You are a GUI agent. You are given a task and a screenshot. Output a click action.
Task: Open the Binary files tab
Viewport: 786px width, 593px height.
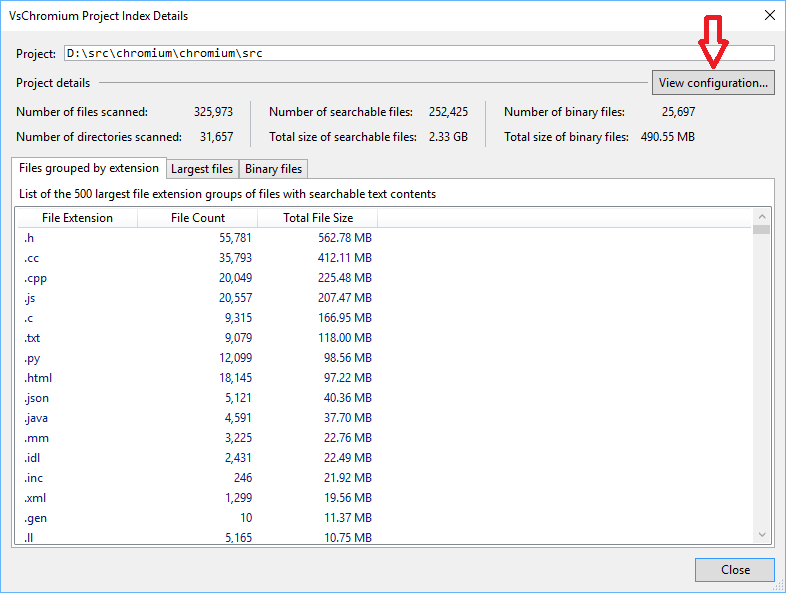click(x=273, y=169)
